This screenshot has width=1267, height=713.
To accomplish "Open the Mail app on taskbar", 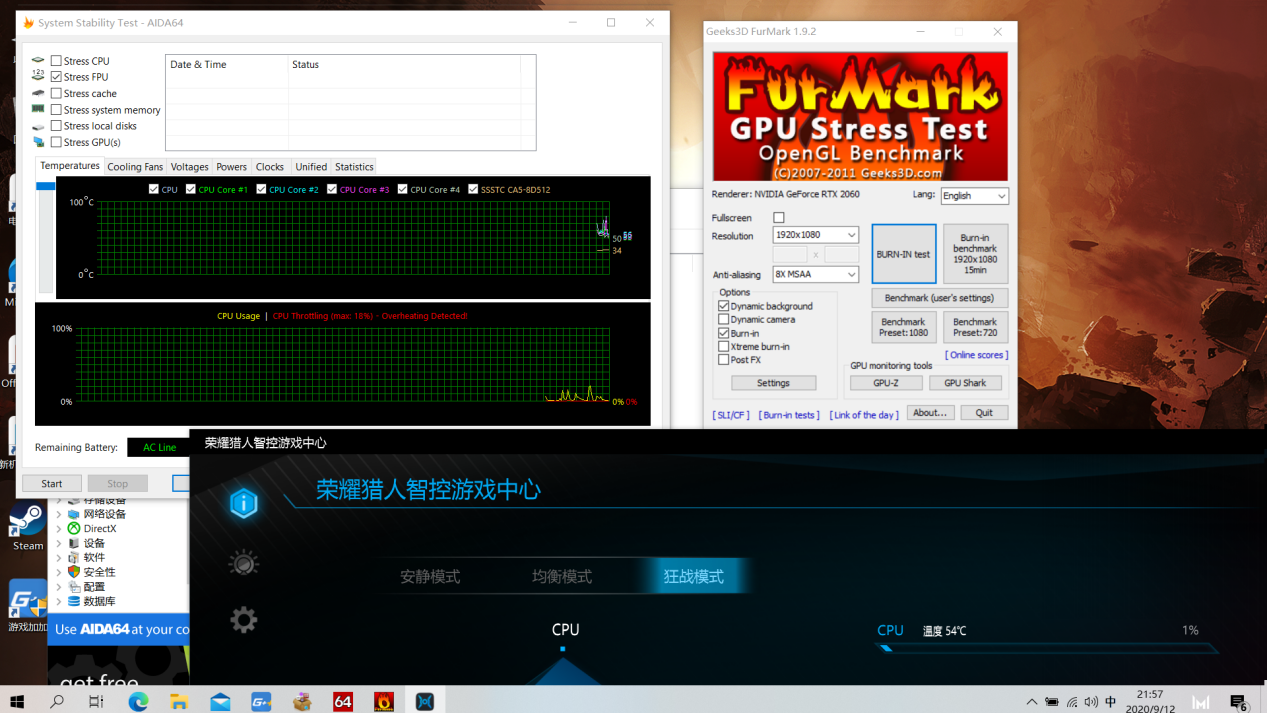I will pyautogui.click(x=220, y=701).
